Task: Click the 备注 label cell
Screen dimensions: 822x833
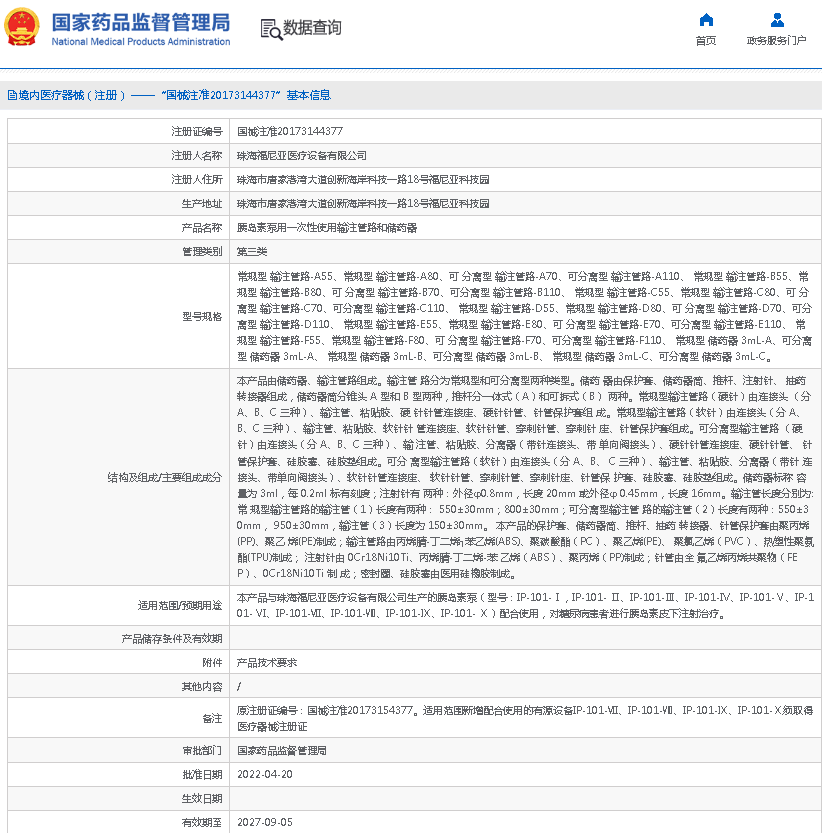Action: [118, 718]
